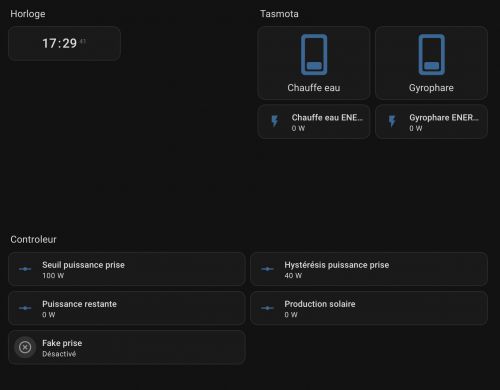Toggle the Gyrophare switch icon

coord(432,55)
